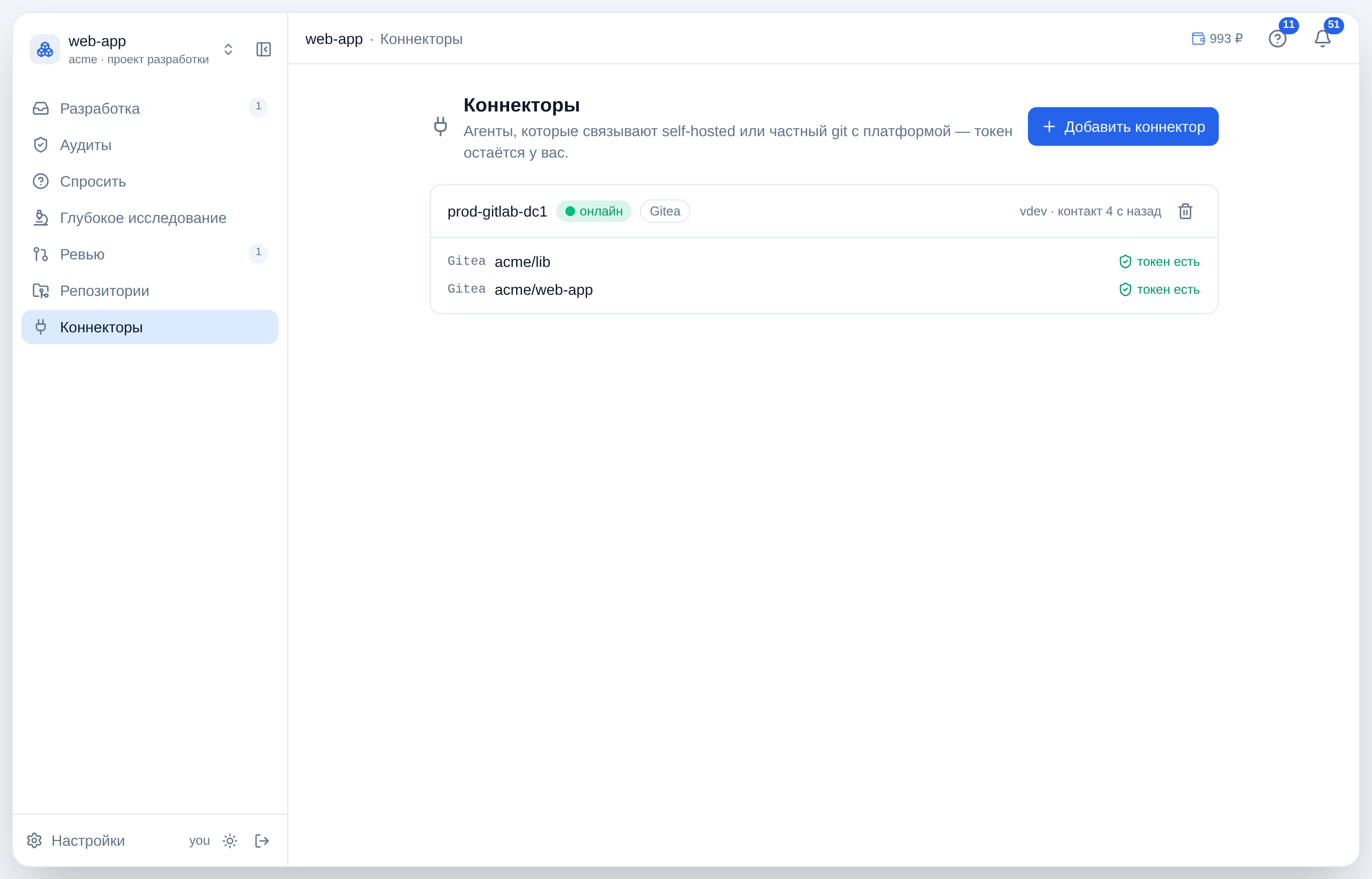This screenshot has height=879, width=1372.
Task: Open Аудиты in the sidebar
Action: click(x=150, y=145)
